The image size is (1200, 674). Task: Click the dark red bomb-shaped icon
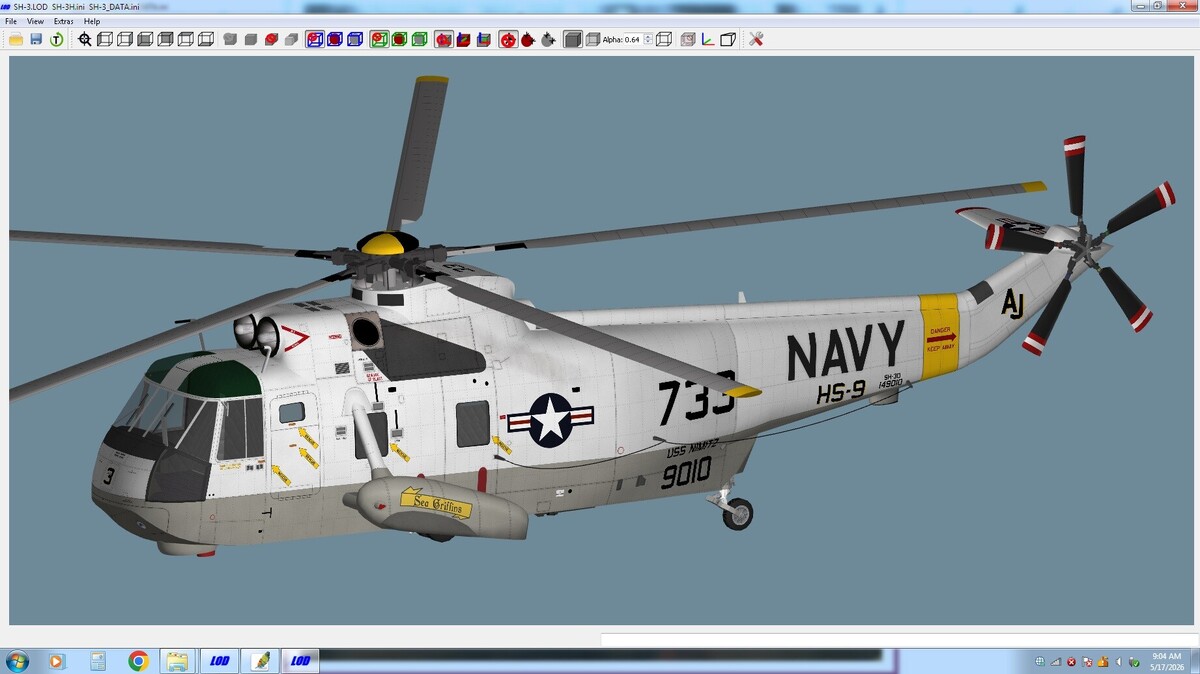[528, 39]
